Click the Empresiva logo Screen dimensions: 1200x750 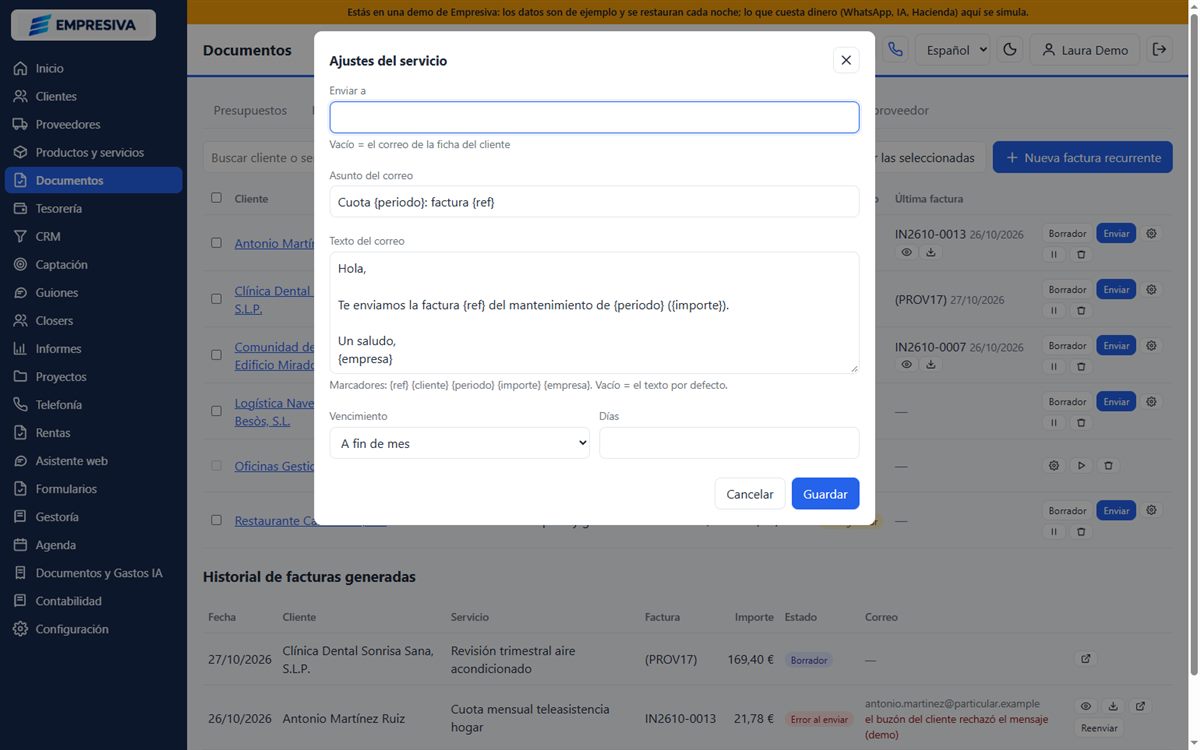[x=83, y=25]
